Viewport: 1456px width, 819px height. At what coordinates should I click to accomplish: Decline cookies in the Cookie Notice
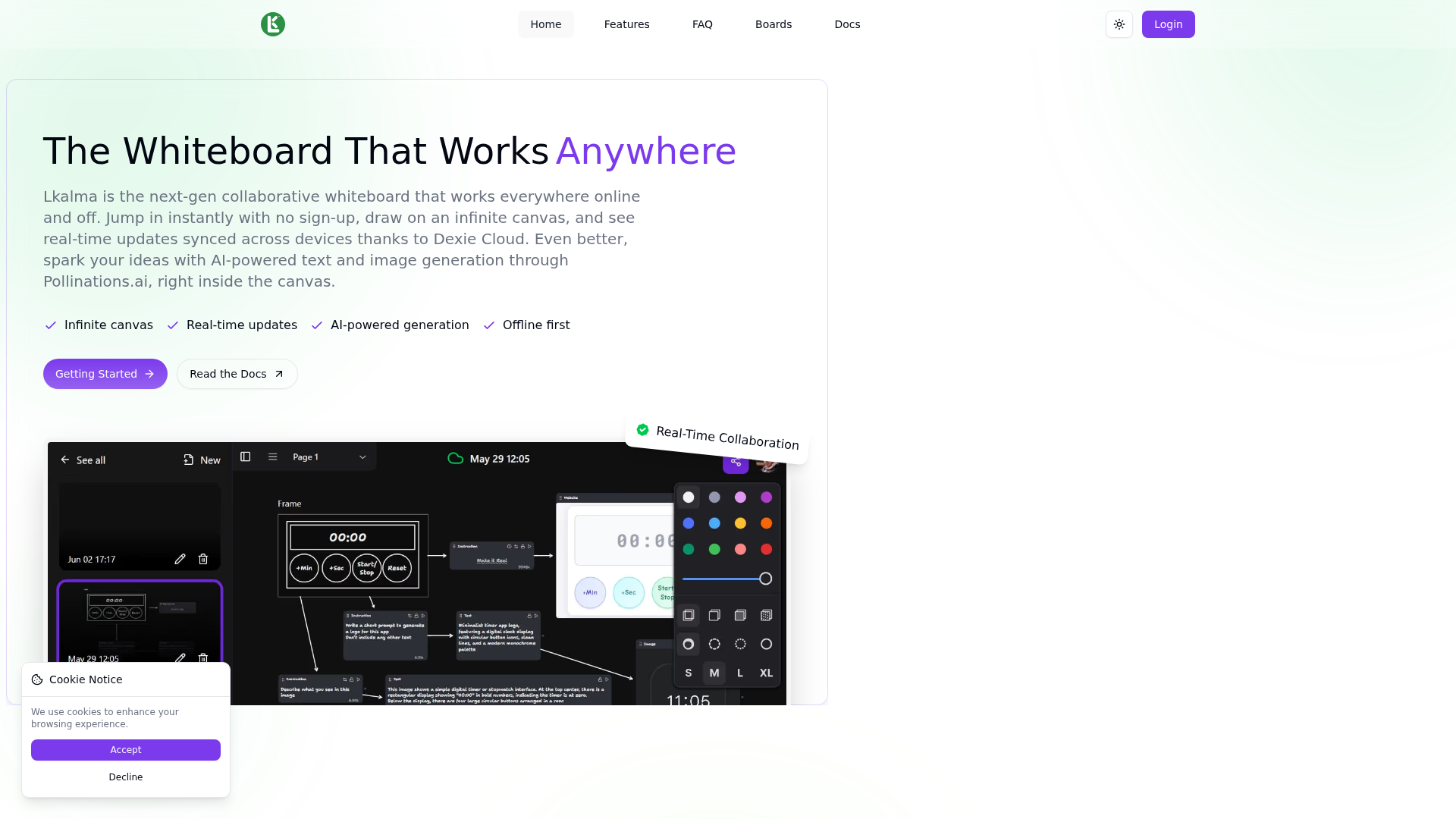[x=126, y=777]
